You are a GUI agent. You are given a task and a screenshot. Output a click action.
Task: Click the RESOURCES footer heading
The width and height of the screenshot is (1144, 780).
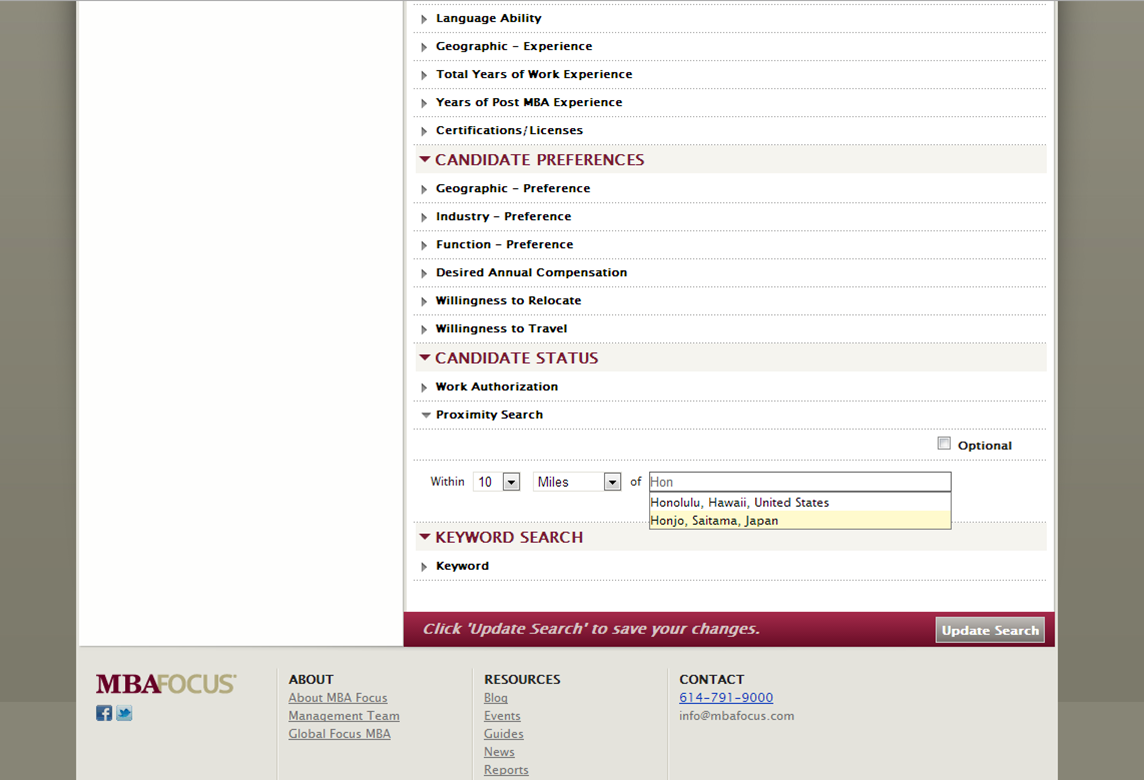pos(522,679)
